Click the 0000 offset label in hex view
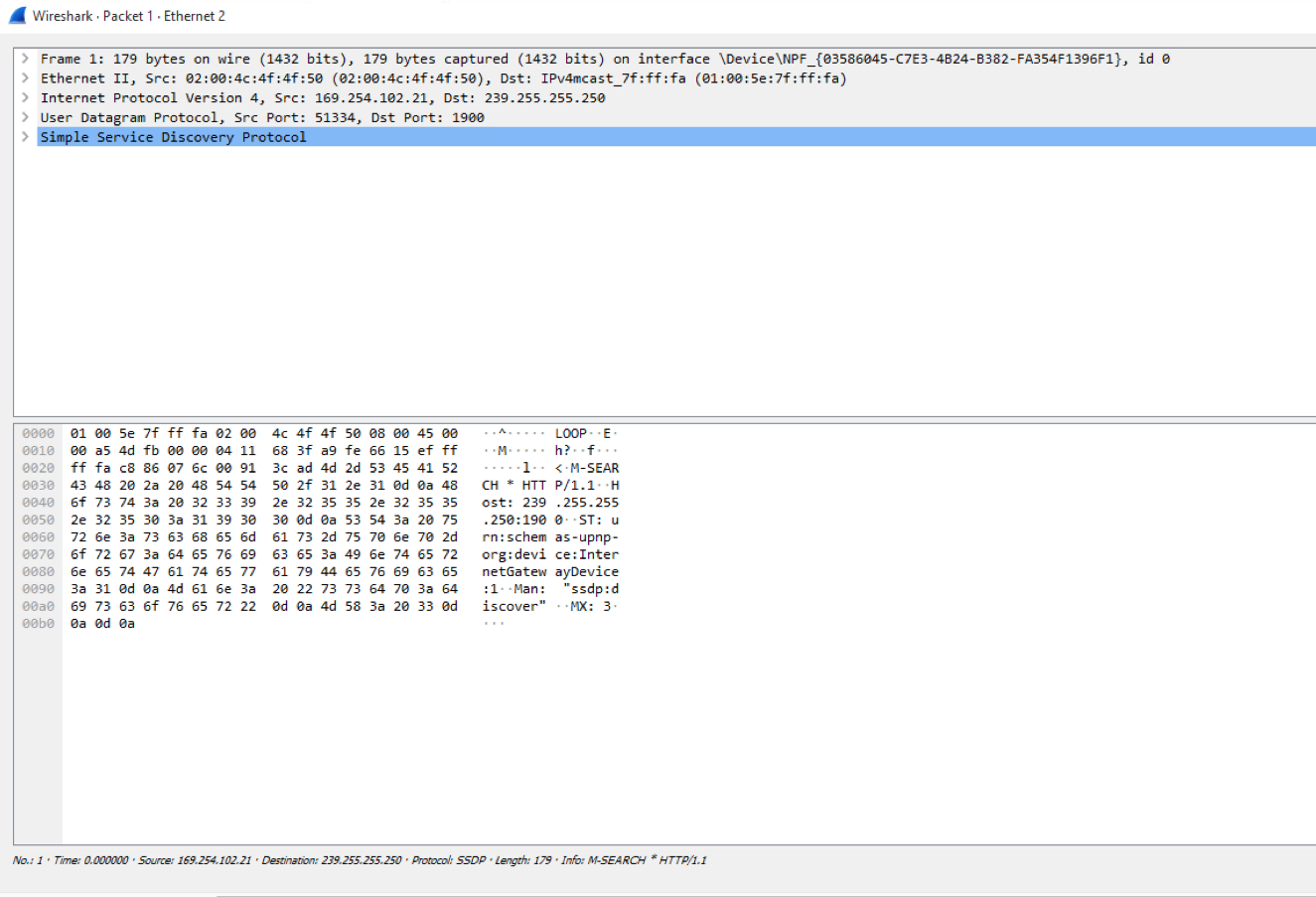 [37, 432]
